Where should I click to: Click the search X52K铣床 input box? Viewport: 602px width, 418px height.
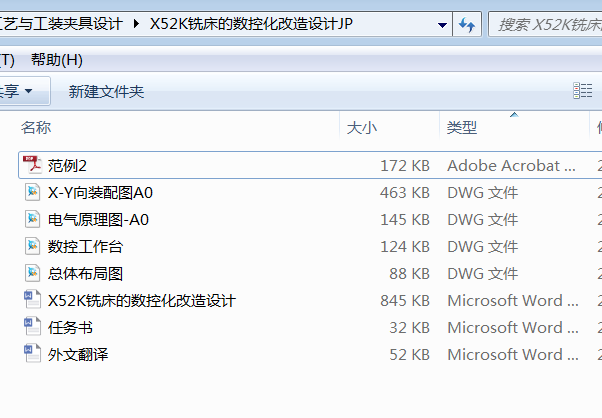[x=546, y=25]
